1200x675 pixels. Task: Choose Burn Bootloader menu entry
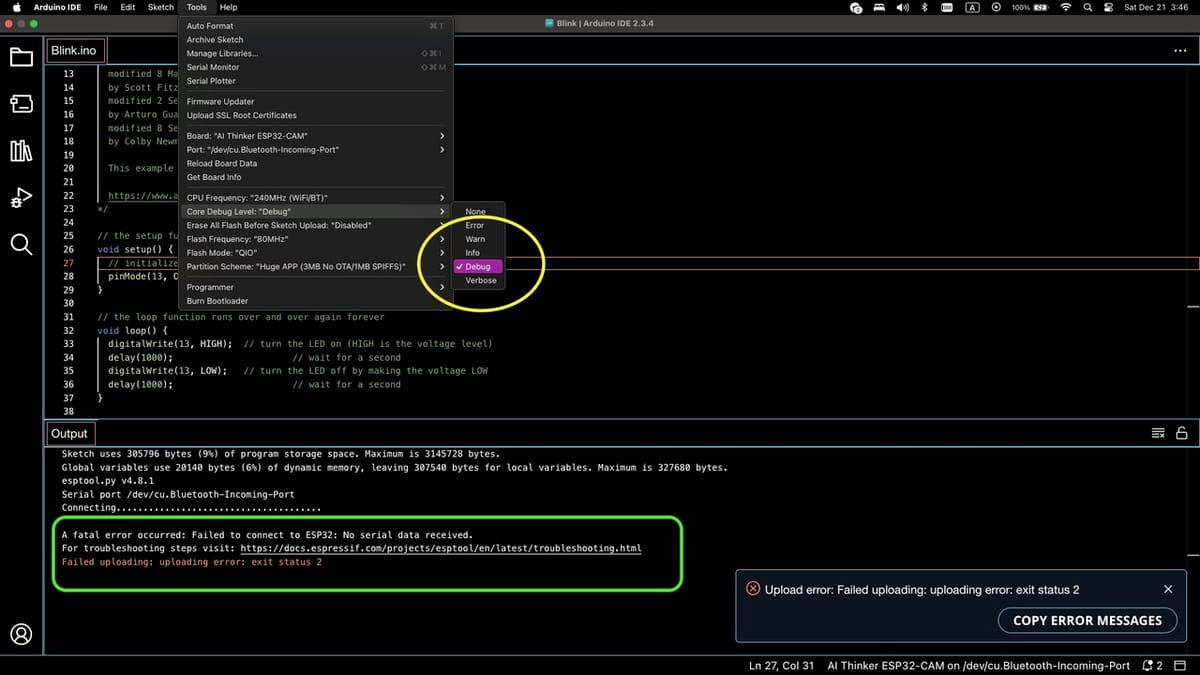[315, 301]
